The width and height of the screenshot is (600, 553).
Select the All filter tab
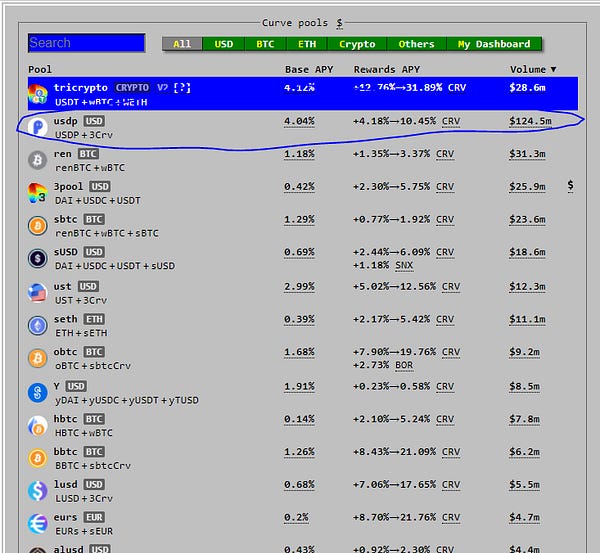coord(182,44)
